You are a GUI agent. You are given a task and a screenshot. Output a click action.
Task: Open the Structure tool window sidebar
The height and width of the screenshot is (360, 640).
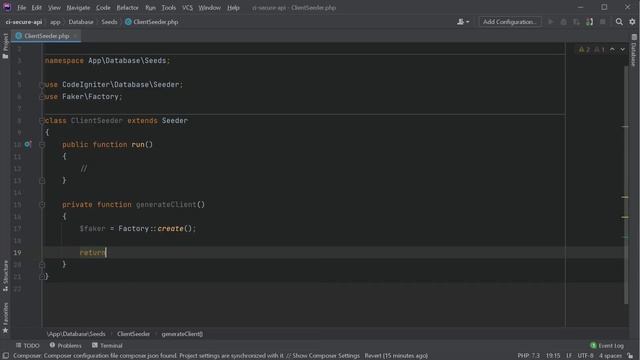[x=5, y=276]
